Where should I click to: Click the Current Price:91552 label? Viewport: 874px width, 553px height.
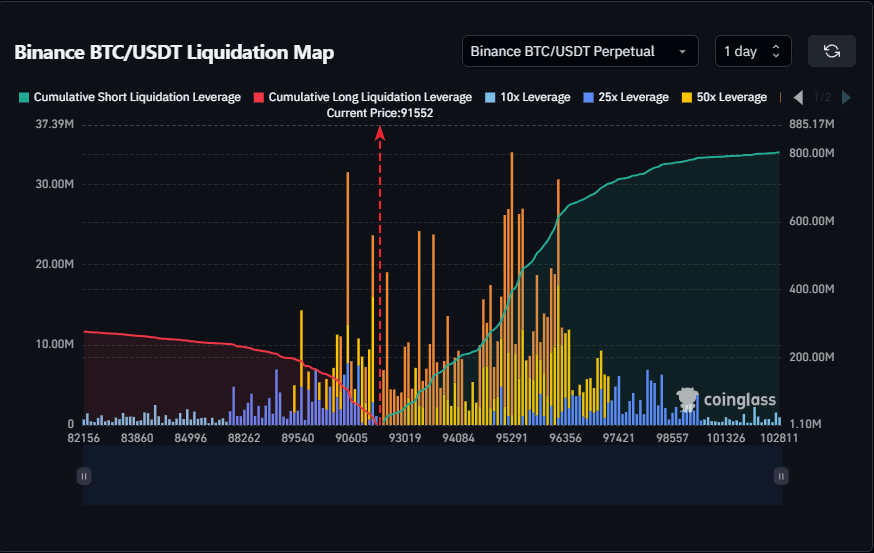[x=380, y=113]
